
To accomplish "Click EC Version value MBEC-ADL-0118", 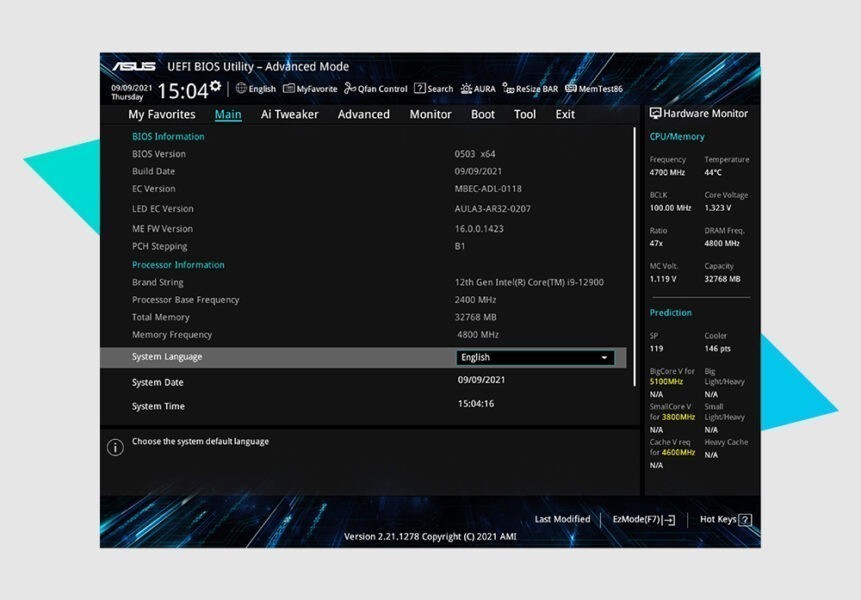I will [x=488, y=189].
